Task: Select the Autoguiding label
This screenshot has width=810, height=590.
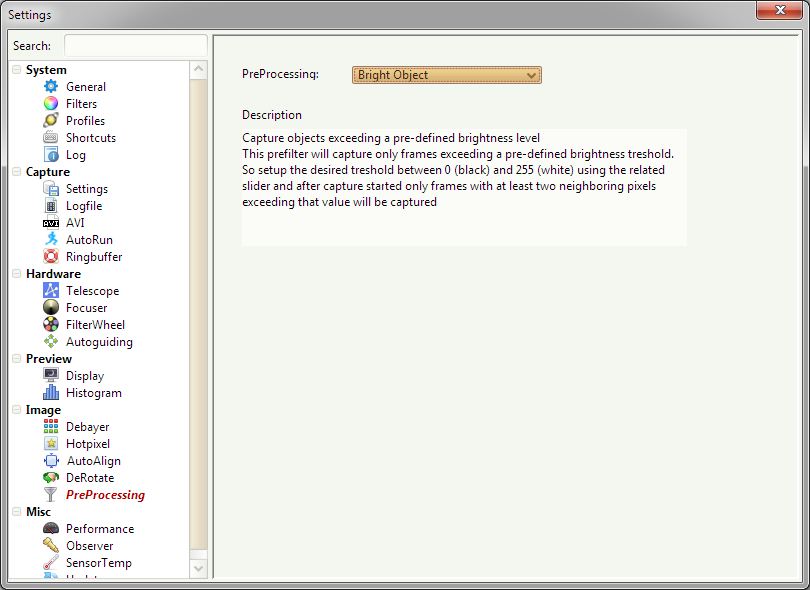Action: pos(99,342)
